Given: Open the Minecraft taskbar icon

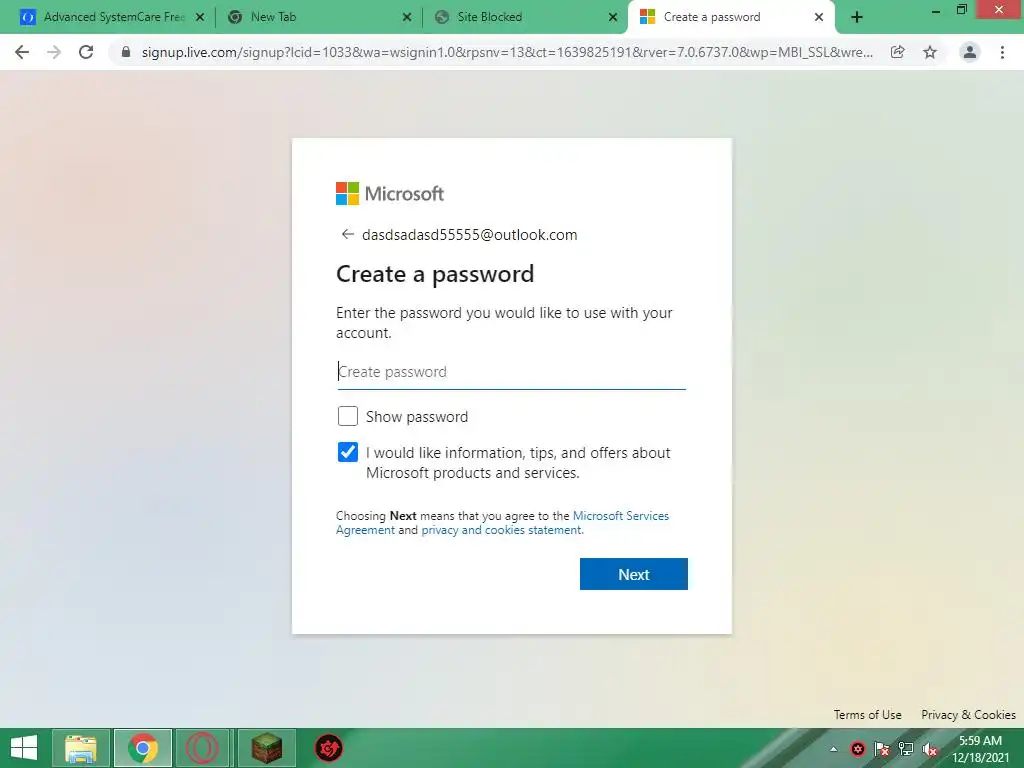Looking at the screenshot, I should tap(266, 748).
